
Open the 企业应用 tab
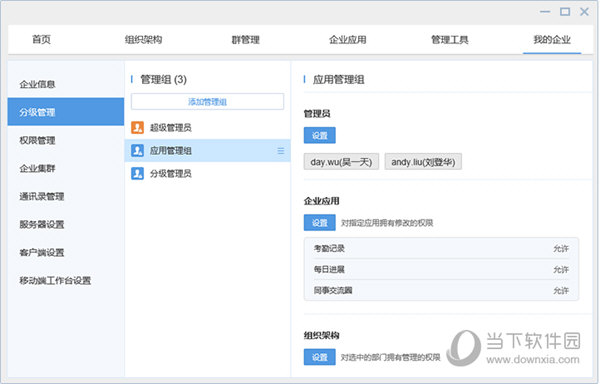[348, 39]
